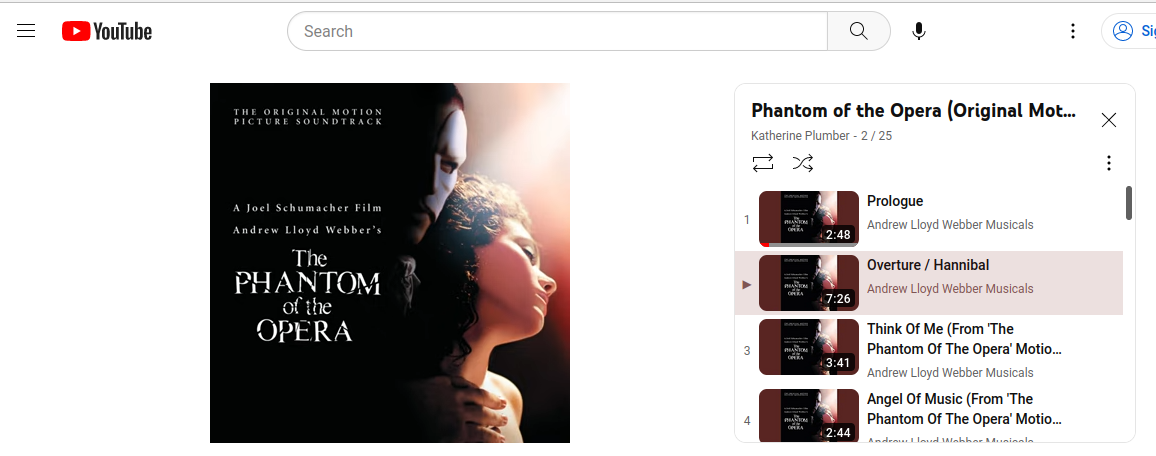Viewport: 1156px width, 456px height.
Task: Open Katherine Plumber channel link
Action: (x=800, y=136)
